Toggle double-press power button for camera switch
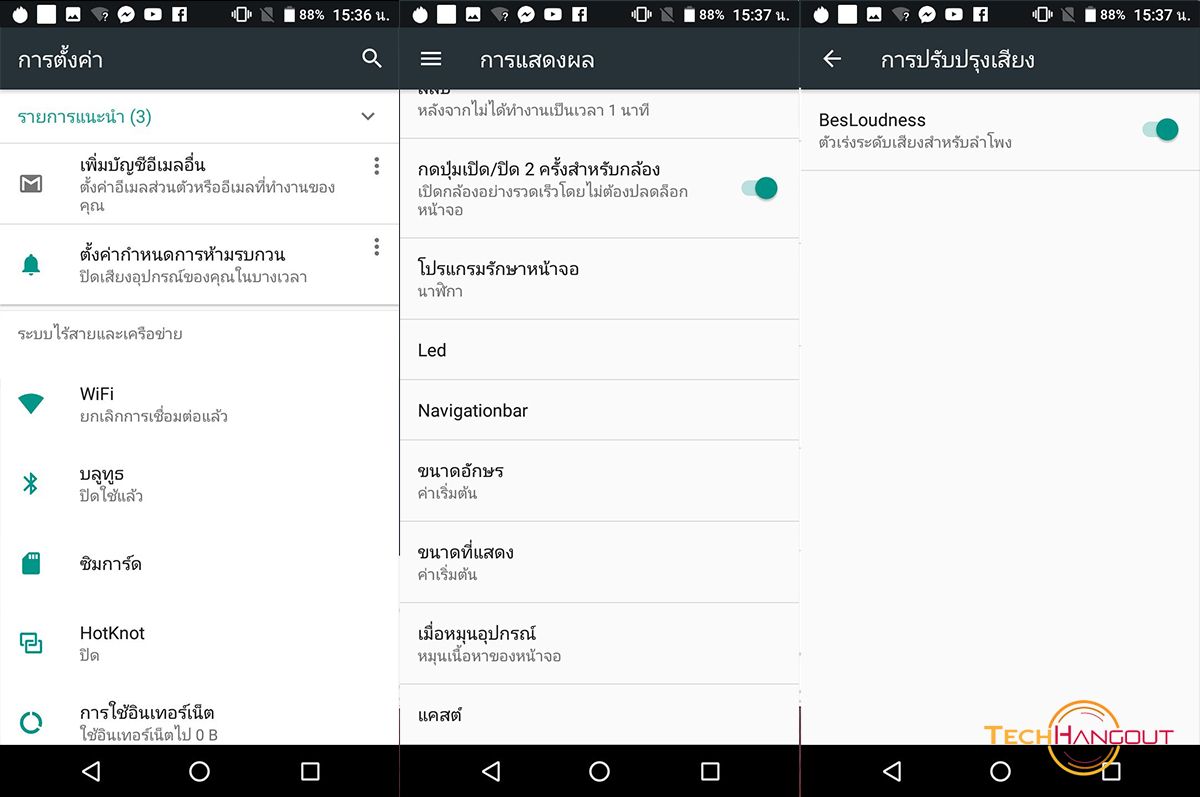This screenshot has width=1200, height=797. pyautogui.click(x=760, y=188)
